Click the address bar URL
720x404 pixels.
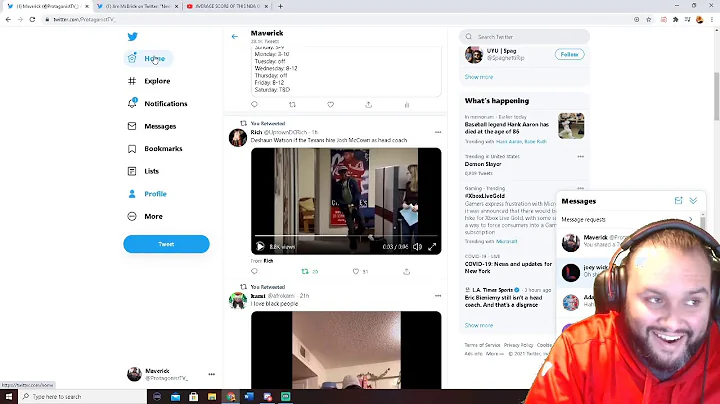pyautogui.click(x=84, y=19)
